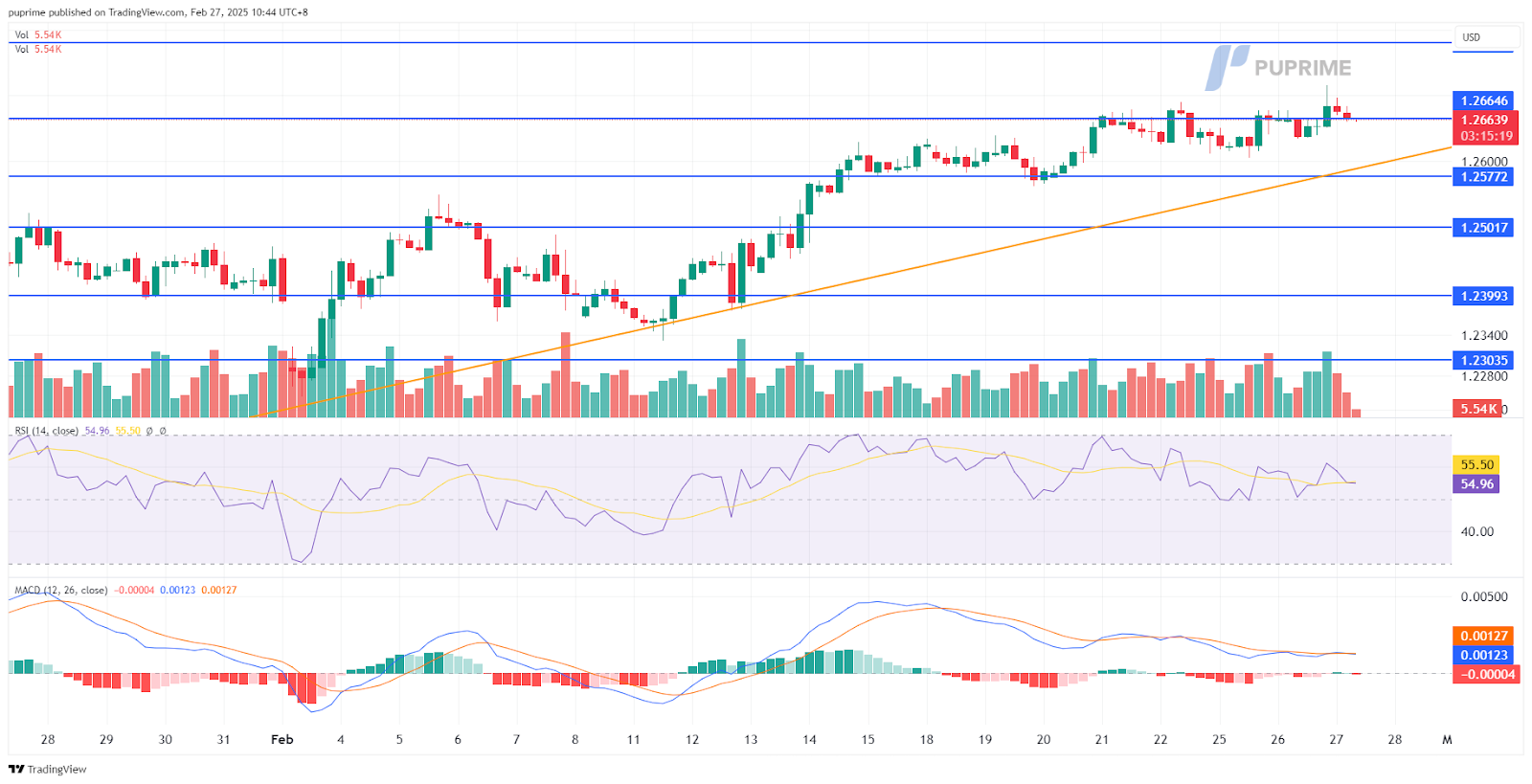The width and height of the screenshot is (1532, 784).
Task: Click the 40.00 RSI axis value
Action: coord(1476,531)
